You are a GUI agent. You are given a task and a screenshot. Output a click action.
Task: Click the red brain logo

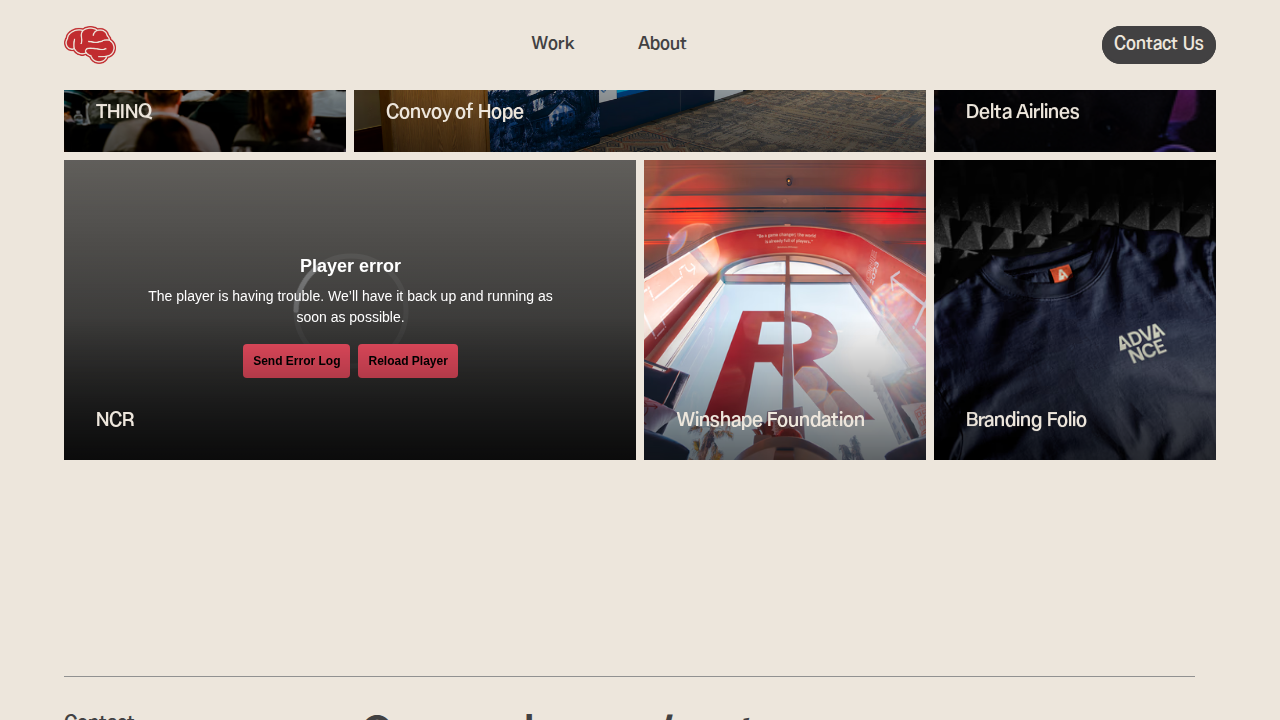coord(90,45)
